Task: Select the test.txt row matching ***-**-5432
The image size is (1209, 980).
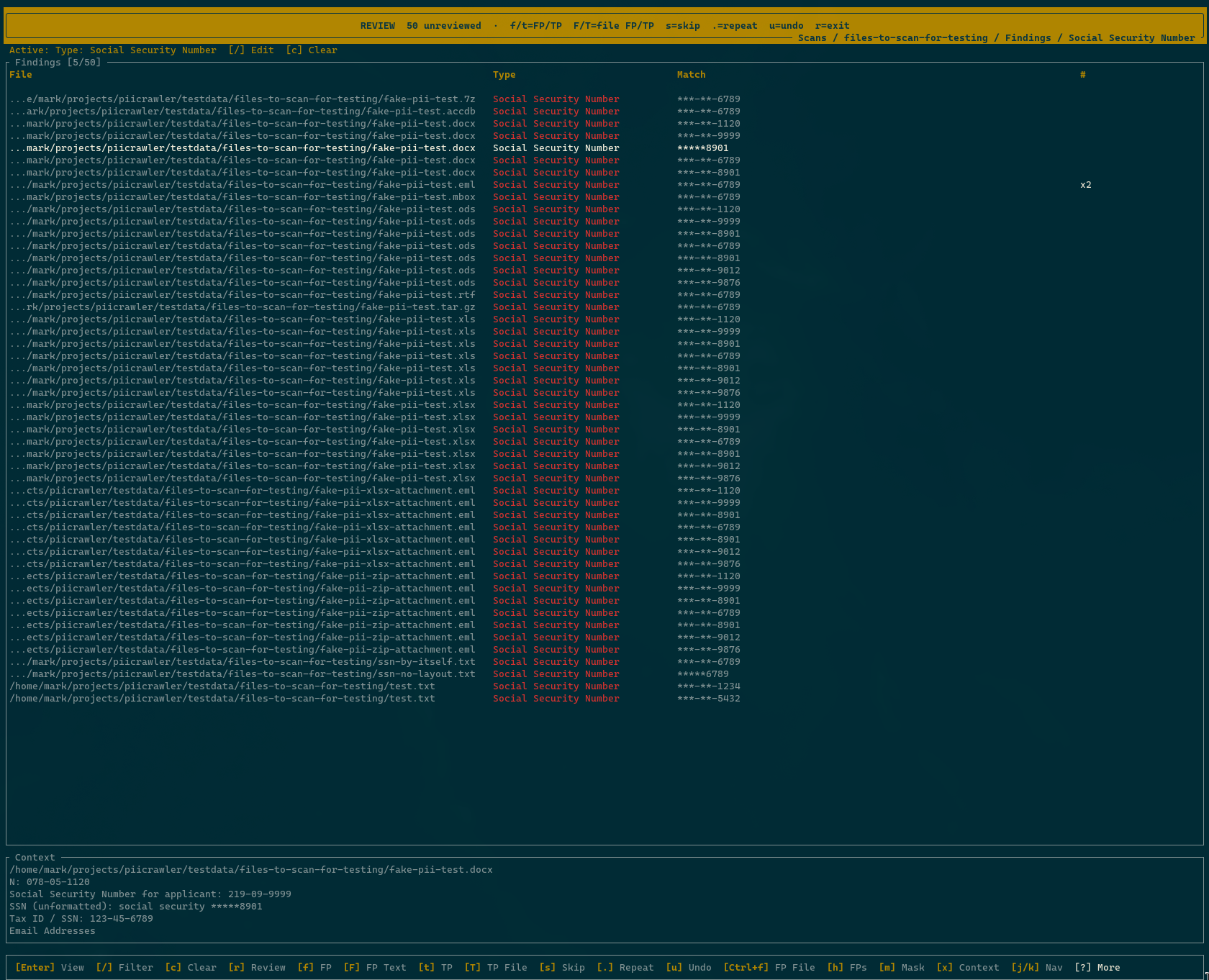Action: coord(604,699)
